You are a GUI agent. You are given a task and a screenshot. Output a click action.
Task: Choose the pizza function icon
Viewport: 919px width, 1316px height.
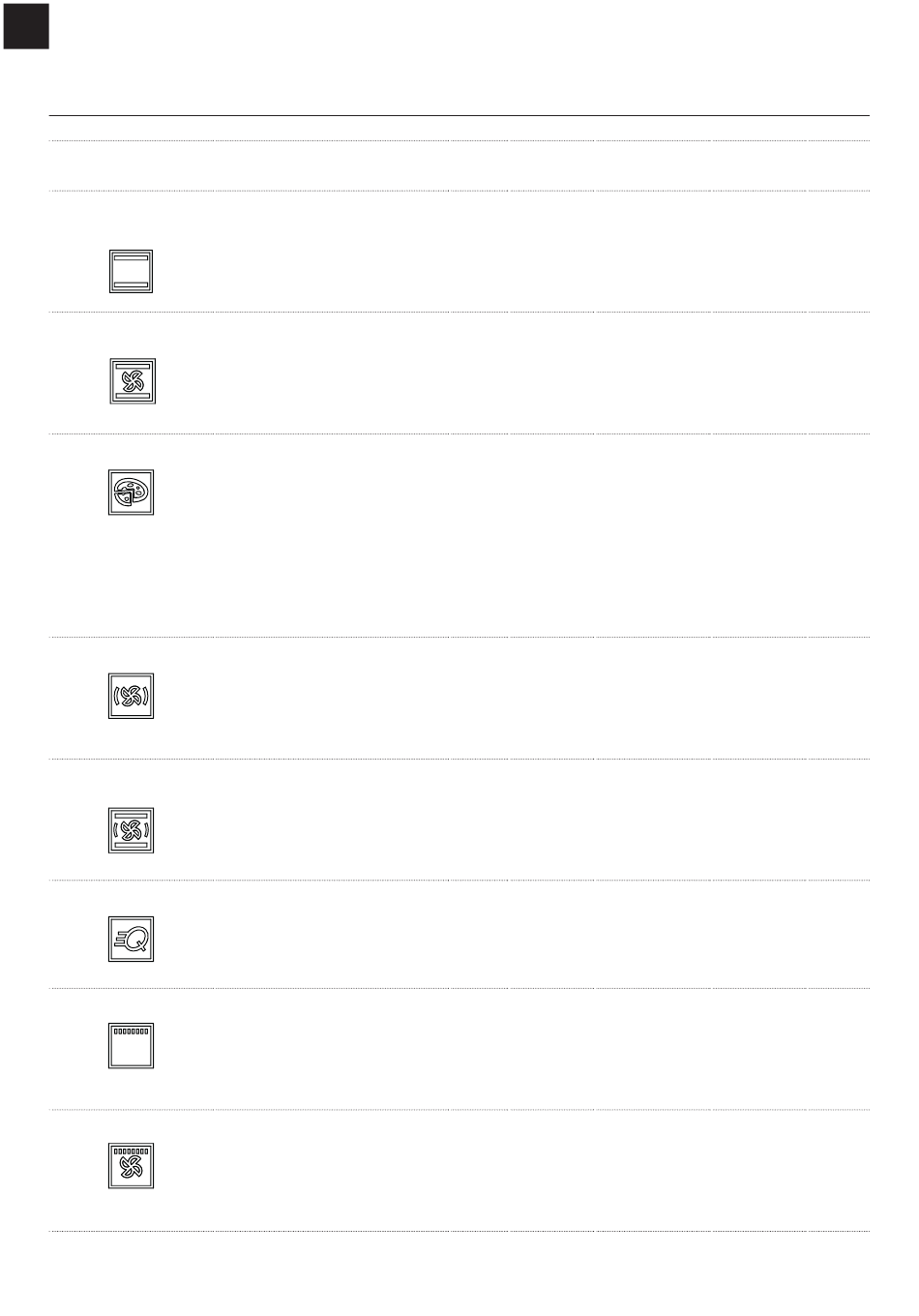coord(131,493)
